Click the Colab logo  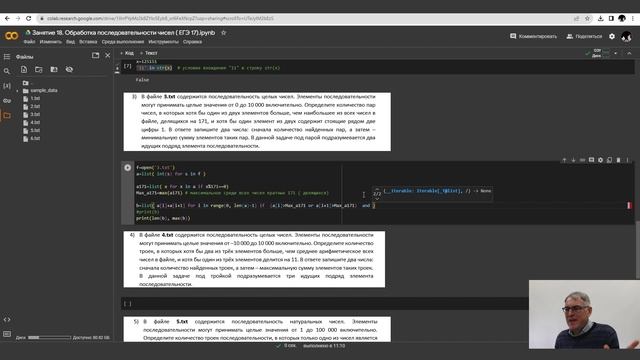coord(11,36)
